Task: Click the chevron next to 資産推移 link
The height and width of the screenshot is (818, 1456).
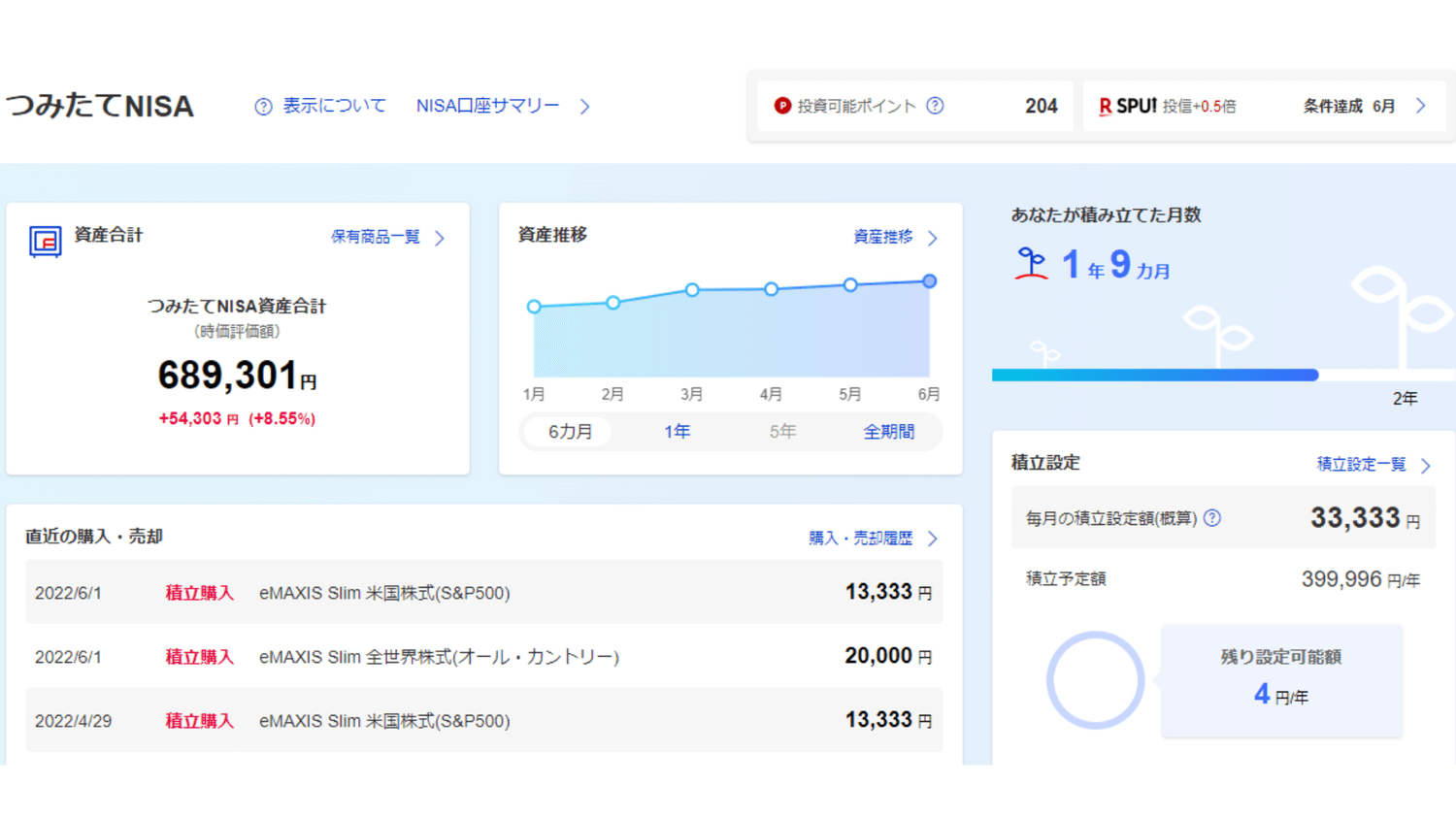Action: tap(933, 238)
